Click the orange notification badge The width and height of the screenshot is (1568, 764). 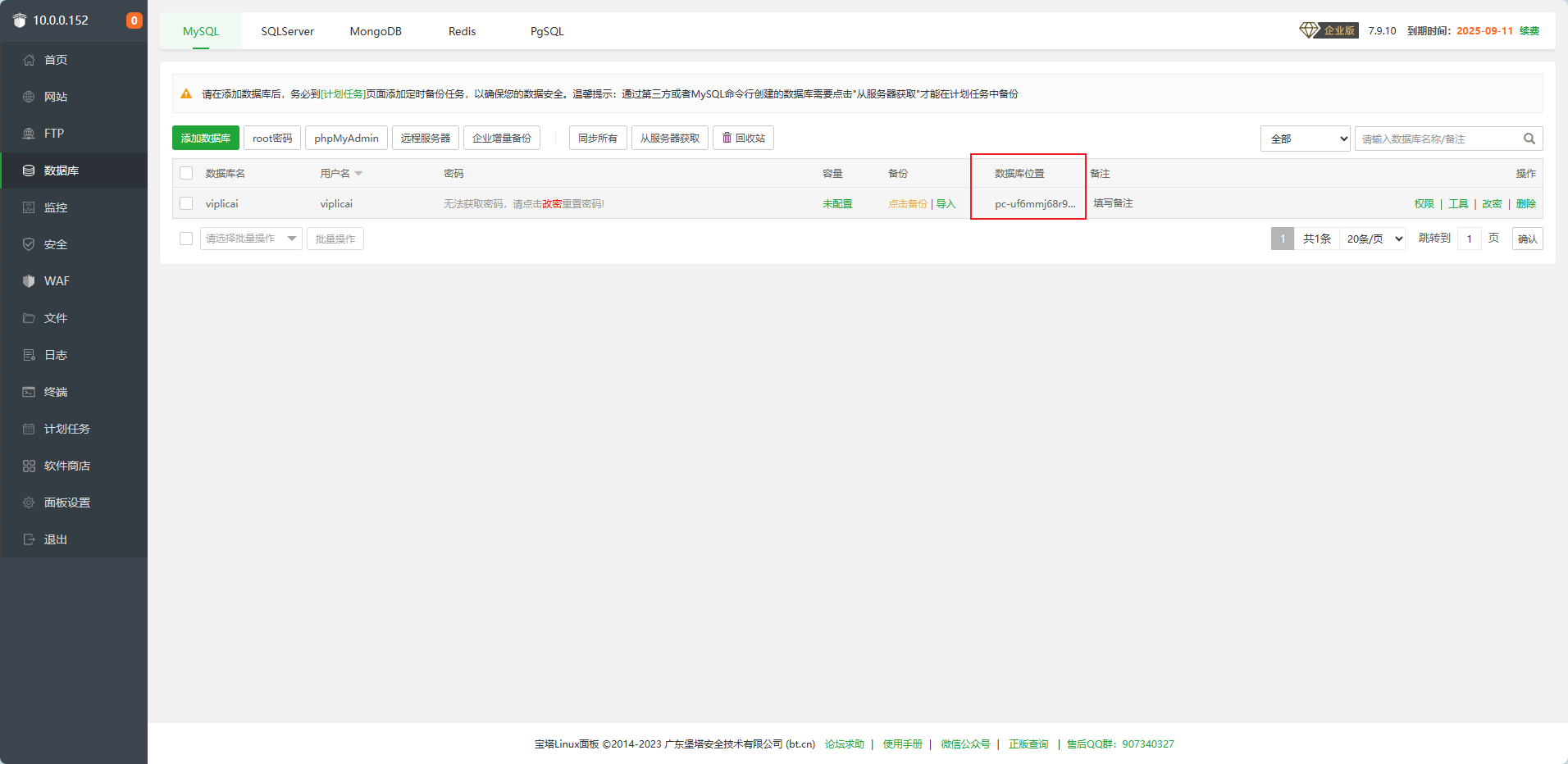tap(134, 20)
